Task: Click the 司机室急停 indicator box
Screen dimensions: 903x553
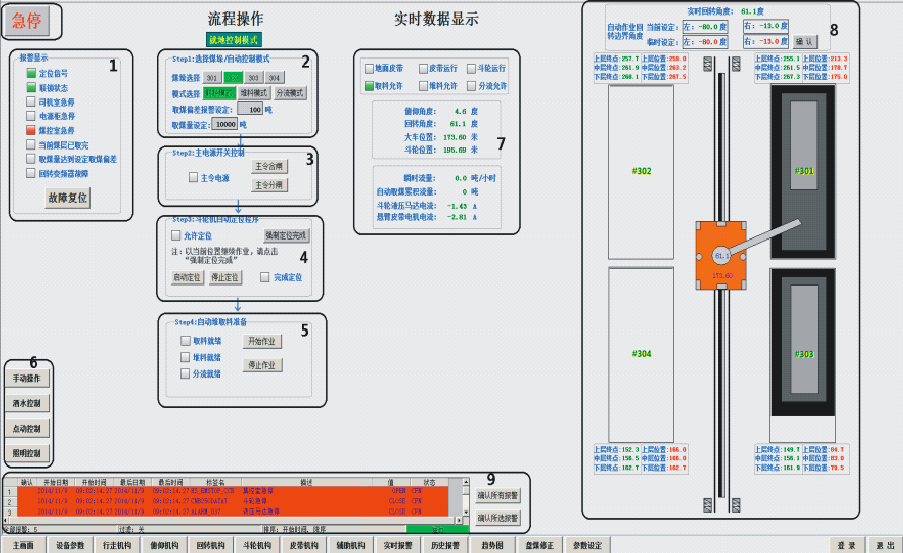Action: [x=31, y=102]
